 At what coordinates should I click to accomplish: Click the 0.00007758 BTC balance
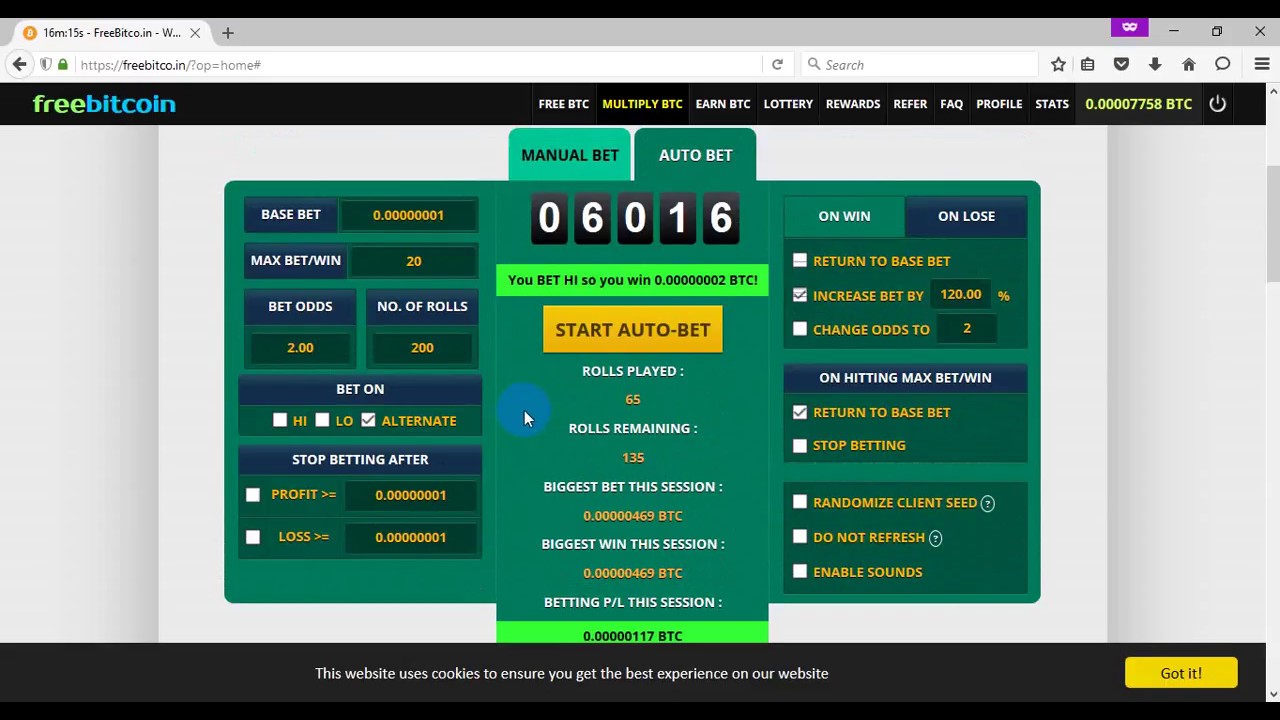(1138, 104)
